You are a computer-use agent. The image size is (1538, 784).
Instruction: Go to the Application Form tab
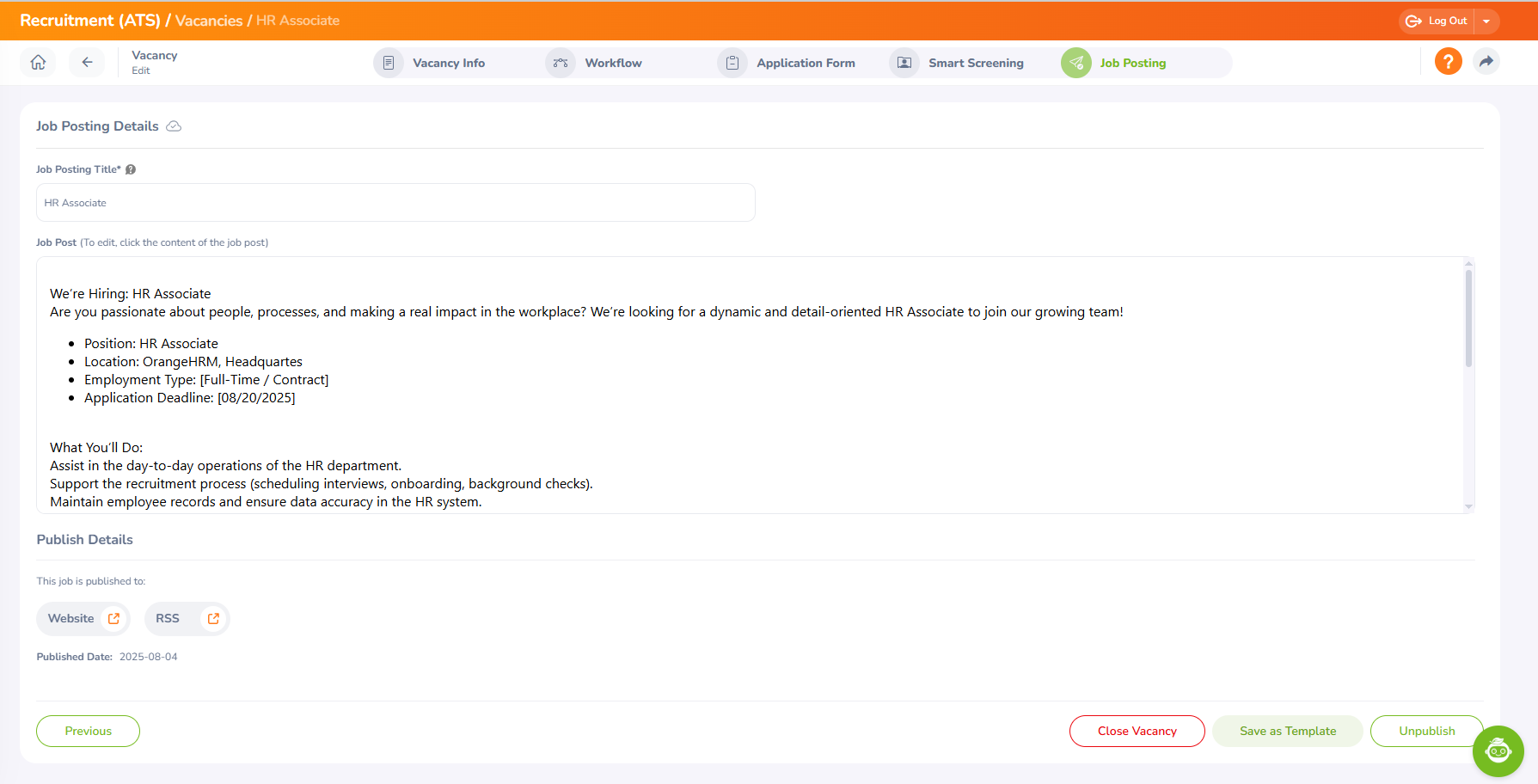805,63
